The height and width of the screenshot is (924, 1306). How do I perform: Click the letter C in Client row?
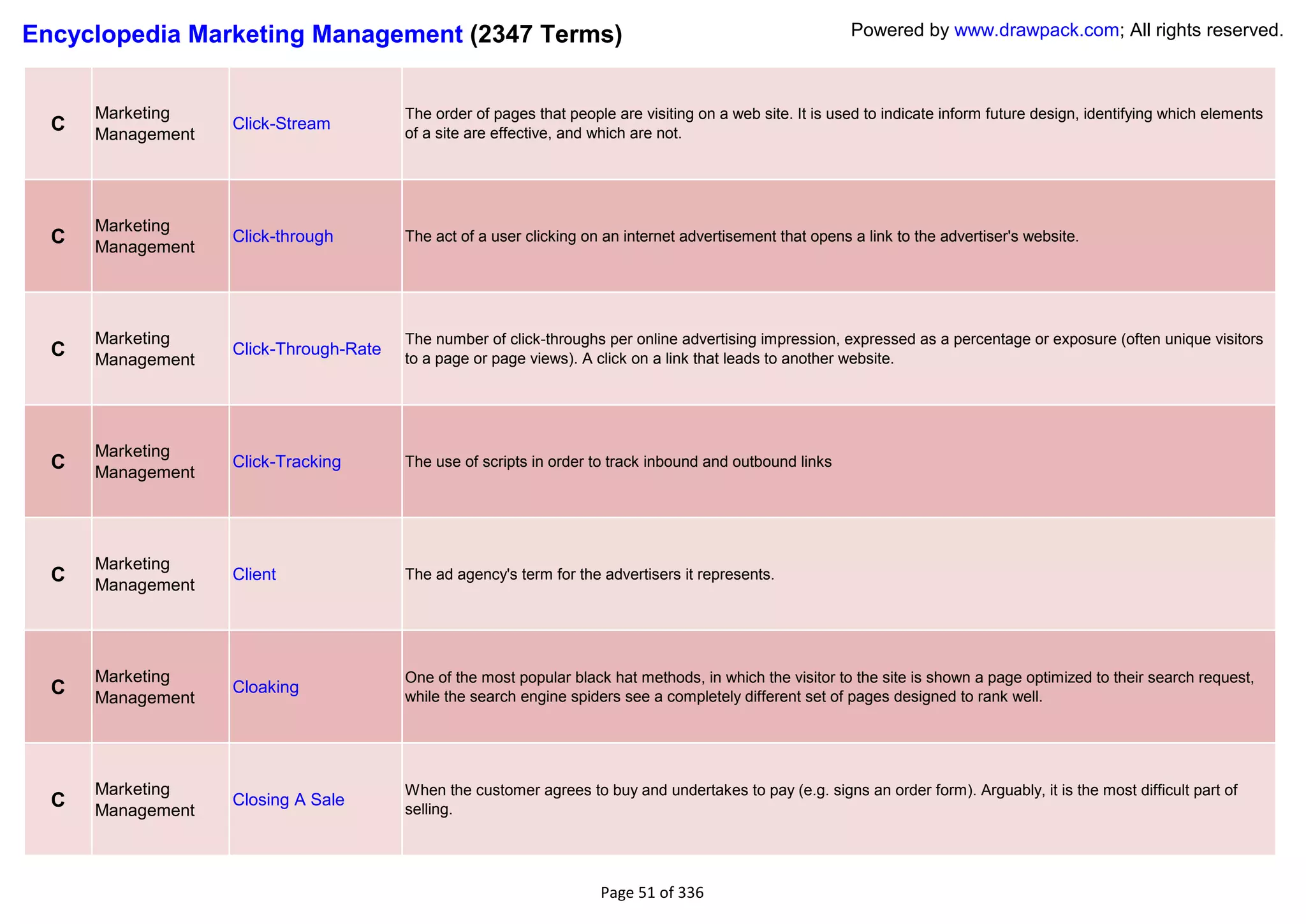click(58, 575)
